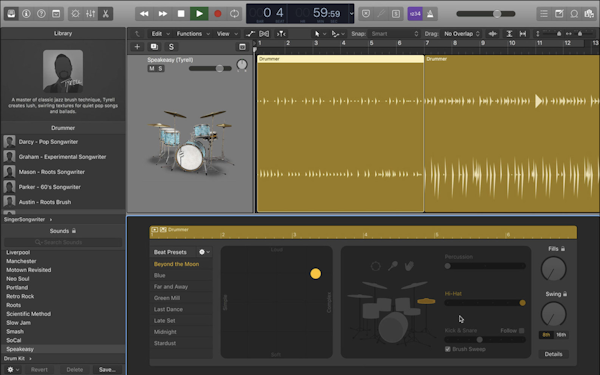Select the Midnight beat preset
The width and height of the screenshot is (600, 375).
[165, 332]
